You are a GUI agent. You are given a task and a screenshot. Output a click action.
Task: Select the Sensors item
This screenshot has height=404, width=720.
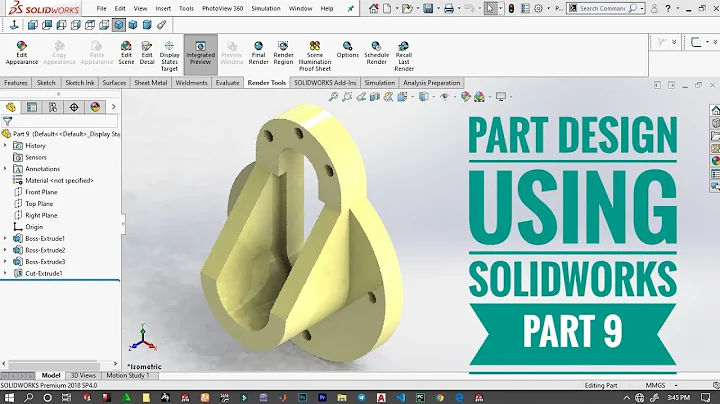(x=30, y=157)
